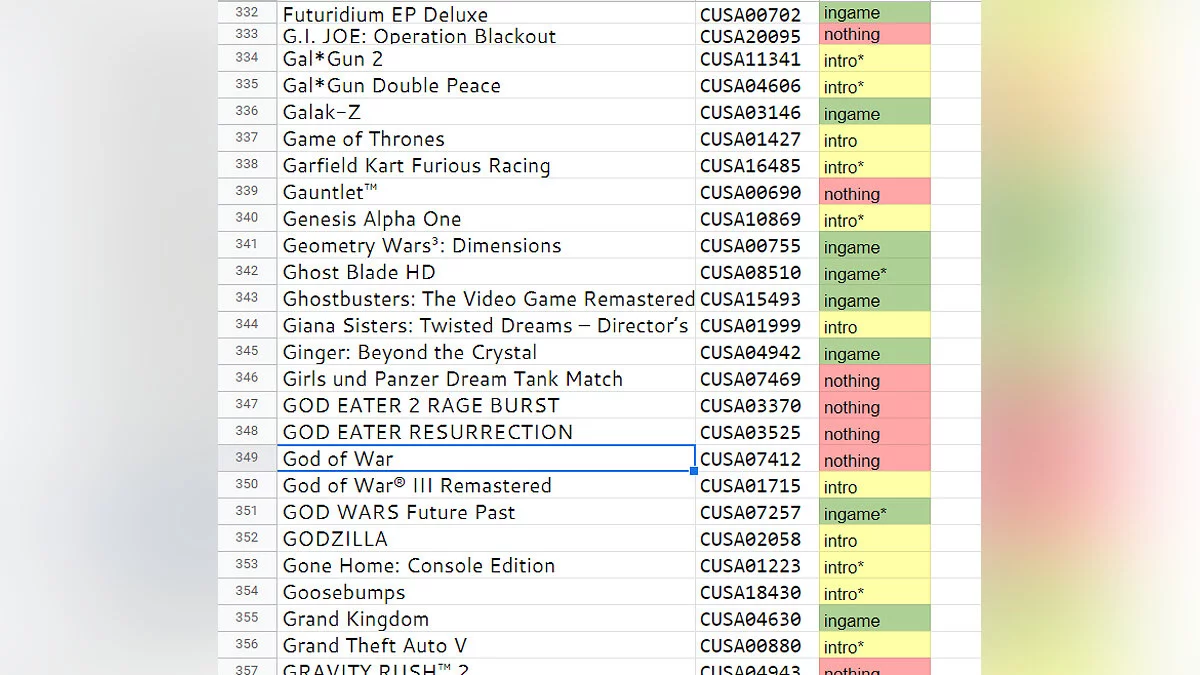The height and width of the screenshot is (675, 1200).
Task: Select Girls und Panzer Dream Tank Match
Action: coord(486,379)
